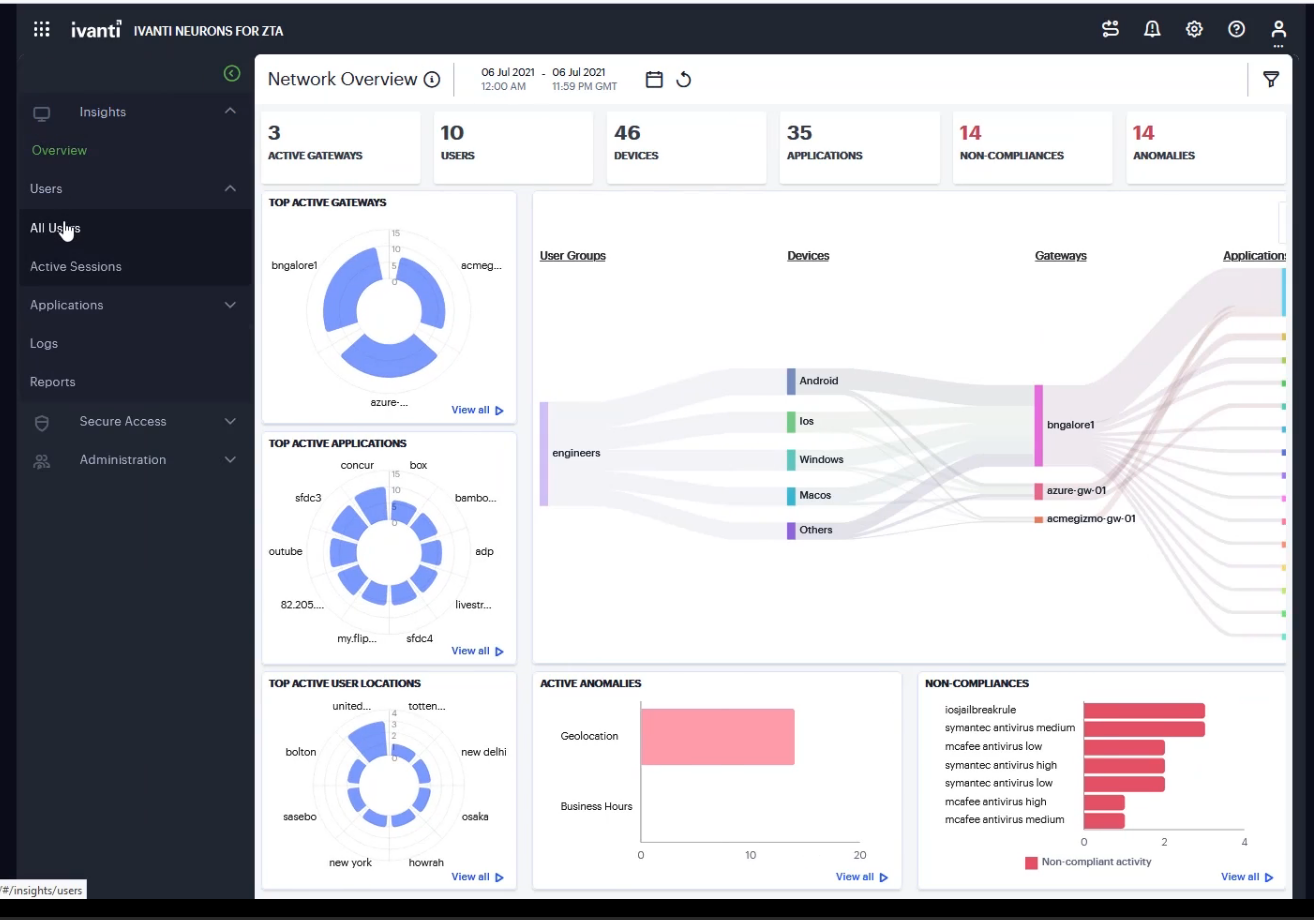Select the Macos device node
Viewport: 1314px width, 920px height.
click(x=791, y=496)
